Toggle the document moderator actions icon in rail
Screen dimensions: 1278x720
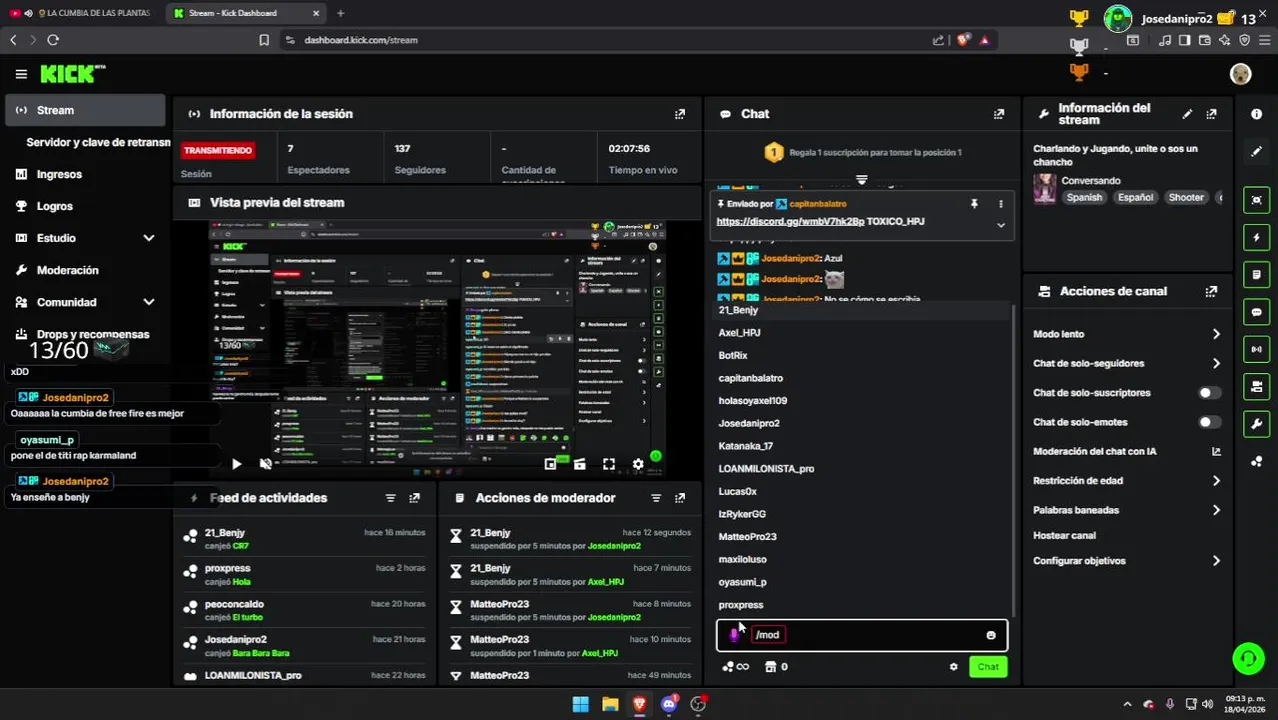1257,274
